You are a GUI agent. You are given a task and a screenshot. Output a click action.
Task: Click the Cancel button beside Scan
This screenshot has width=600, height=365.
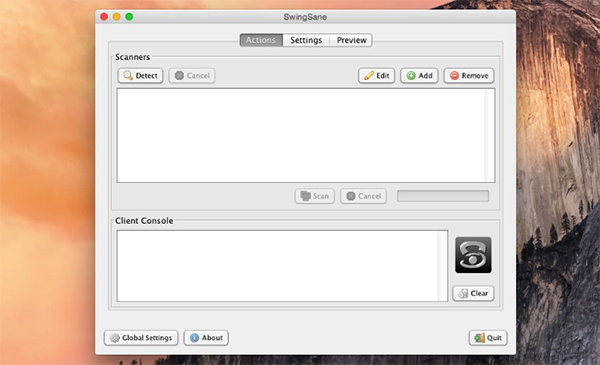pyautogui.click(x=364, y=196)
